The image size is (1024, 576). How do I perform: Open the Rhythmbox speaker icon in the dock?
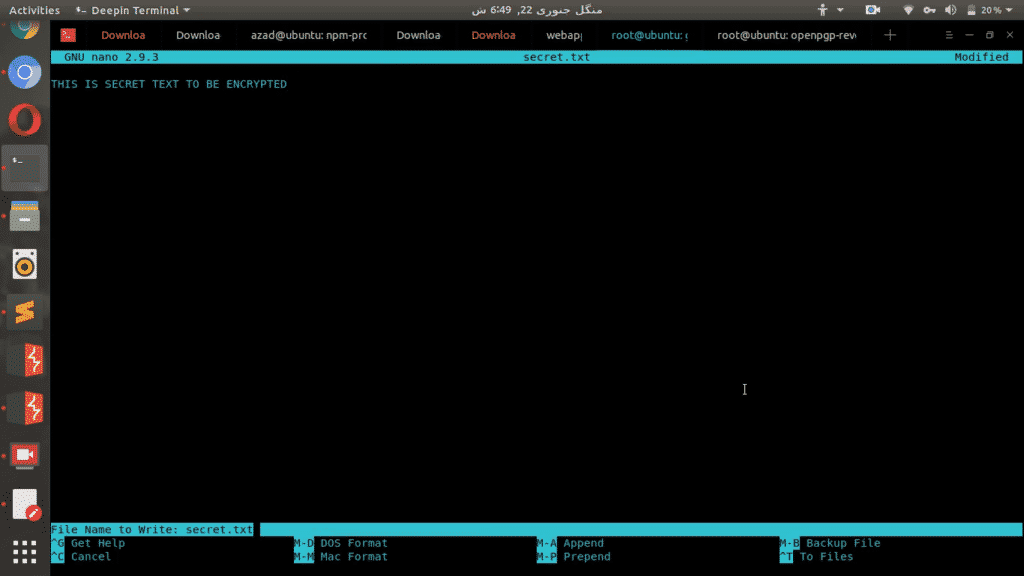click(x=24, y=262)
